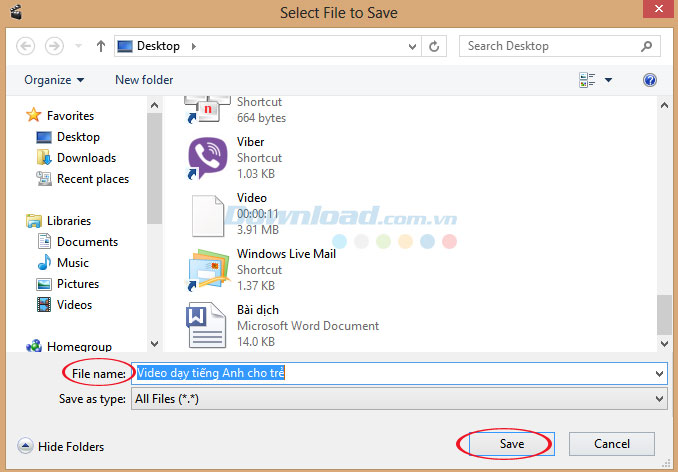Click the navigation pane scrollbar thumb

(x=154, y=169)
